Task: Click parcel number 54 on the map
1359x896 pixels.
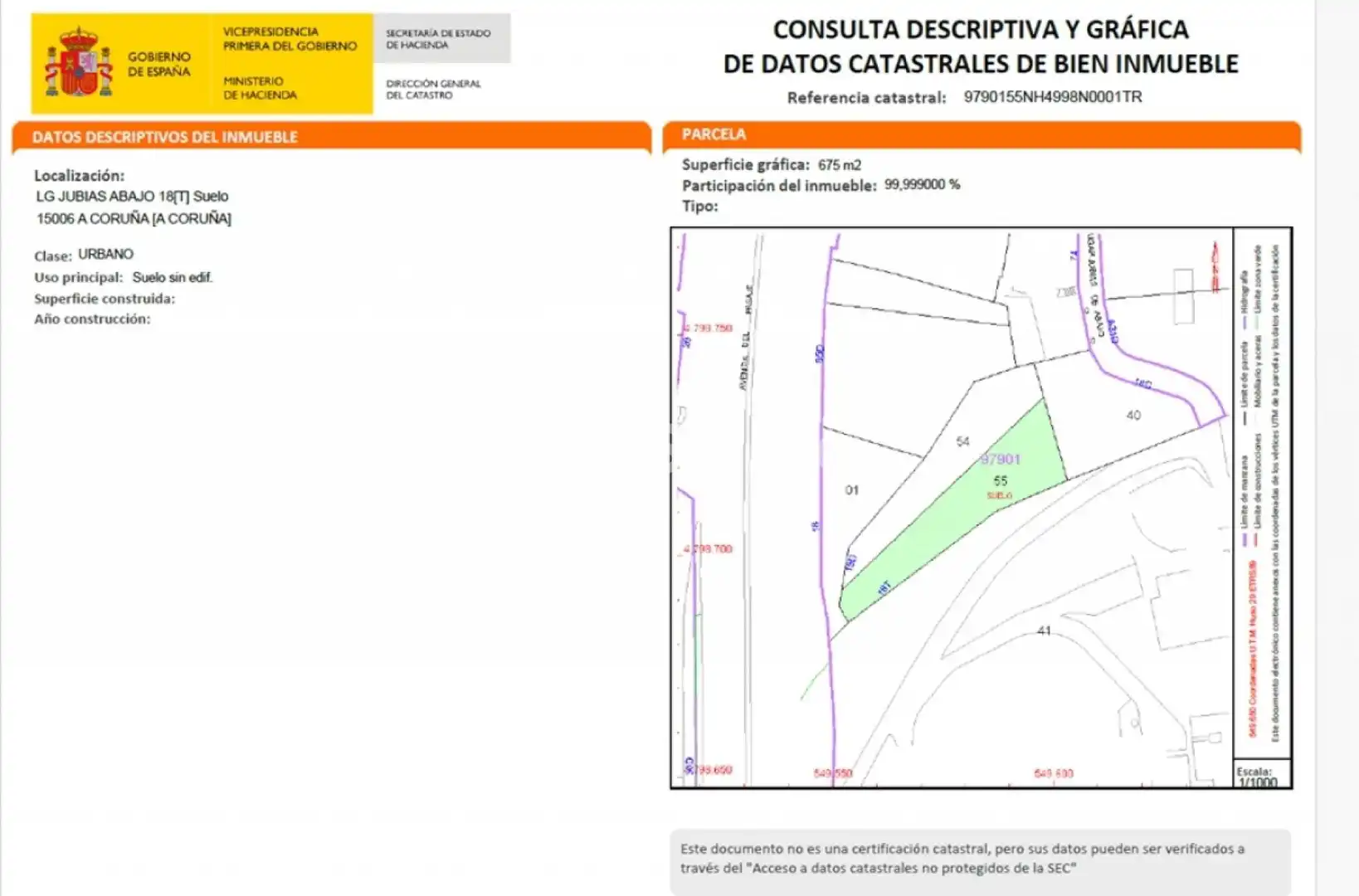Action: [x=962, y=441]
